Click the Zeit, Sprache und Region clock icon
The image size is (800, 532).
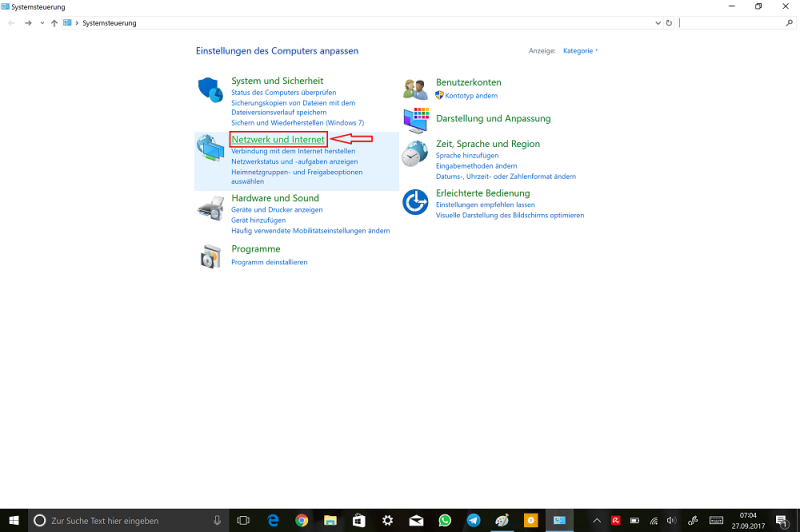[x=414, y=154]
